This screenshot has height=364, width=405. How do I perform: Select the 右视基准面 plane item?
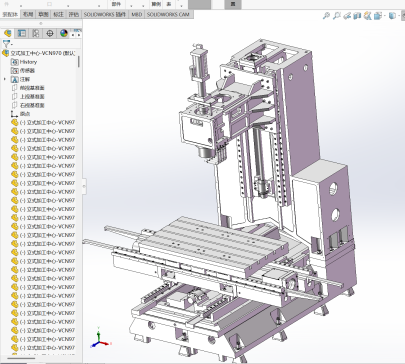click(32, 105)
